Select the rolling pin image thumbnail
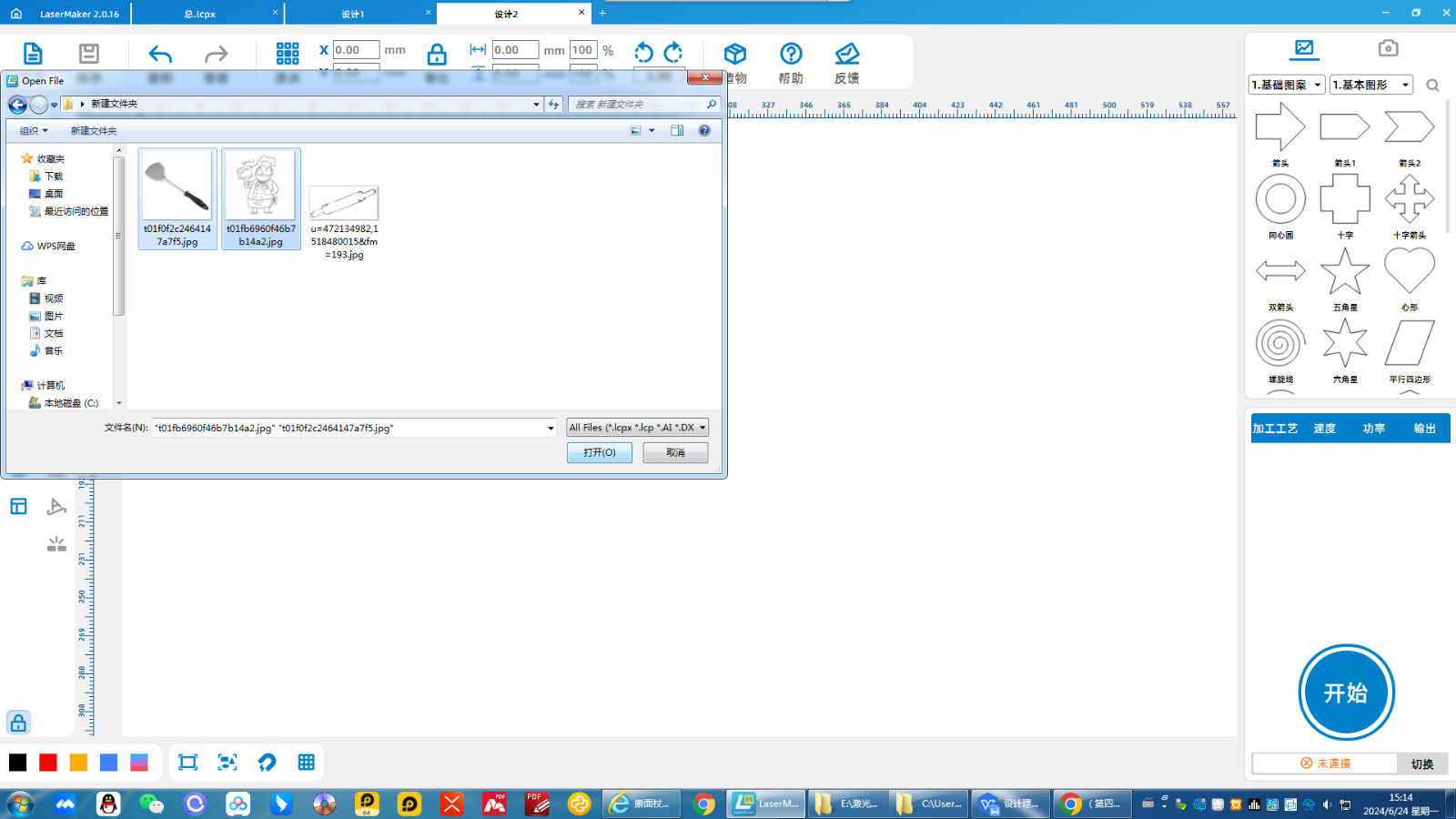1456x819 pixels. (344, 205)
